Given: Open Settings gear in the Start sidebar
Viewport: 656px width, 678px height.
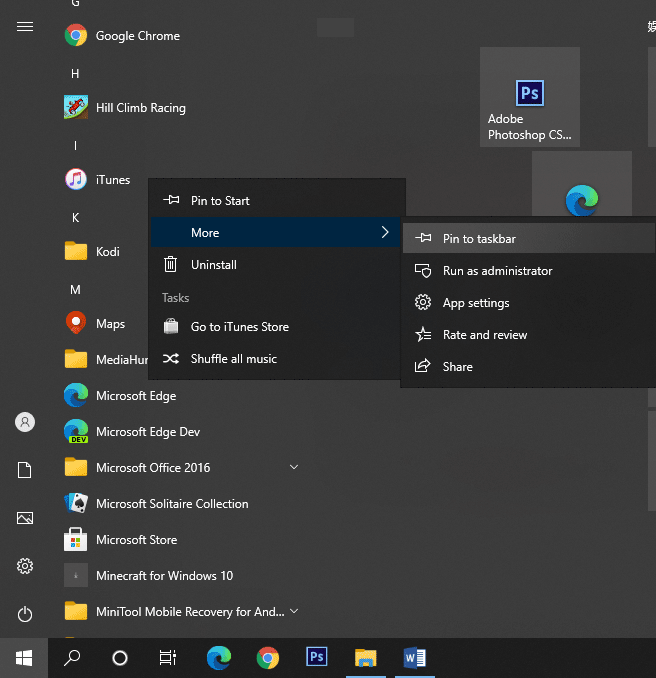Looking at the screenshot, I should pyautogui.click(x=25, y=566).
